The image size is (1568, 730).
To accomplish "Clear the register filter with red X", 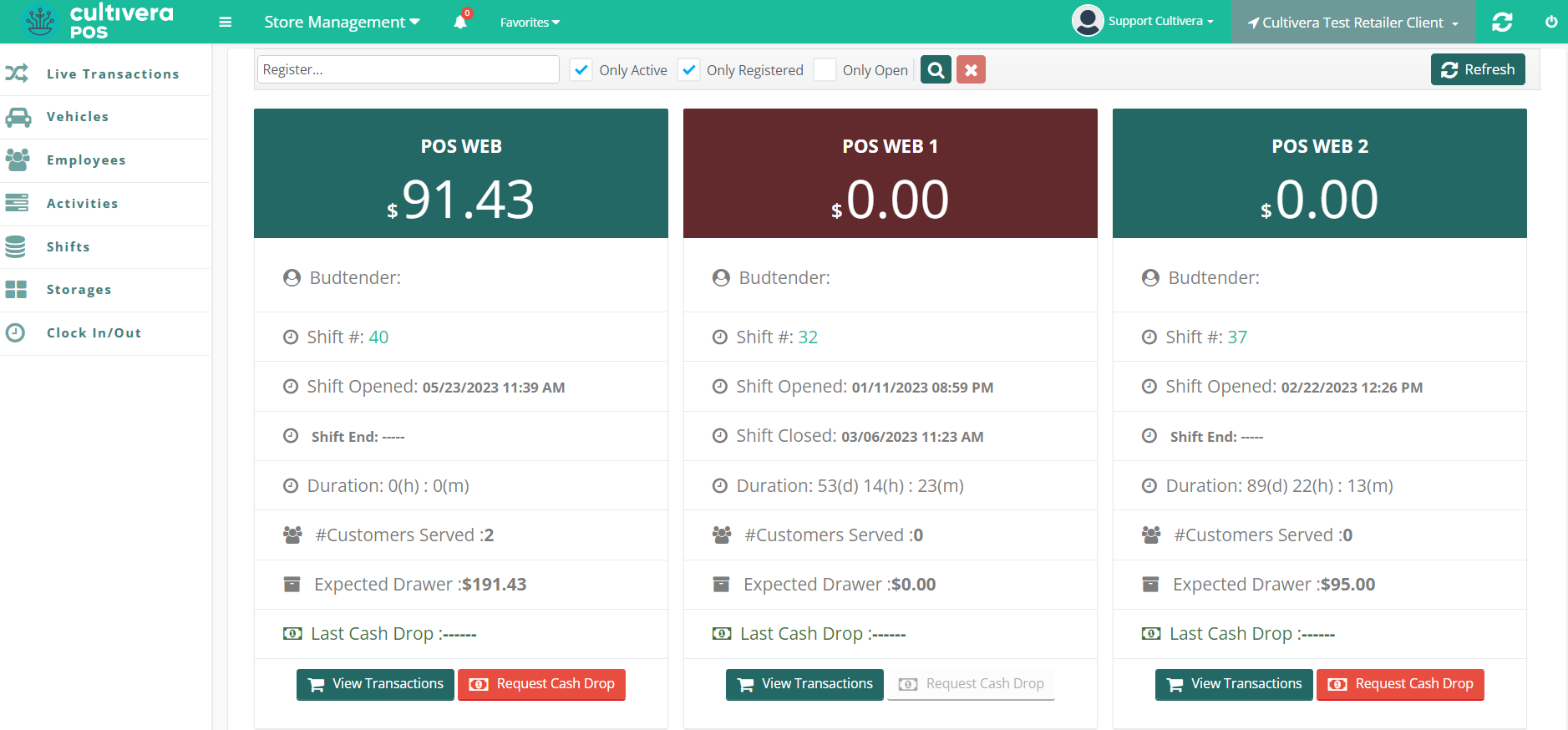I will click(971, 70).
